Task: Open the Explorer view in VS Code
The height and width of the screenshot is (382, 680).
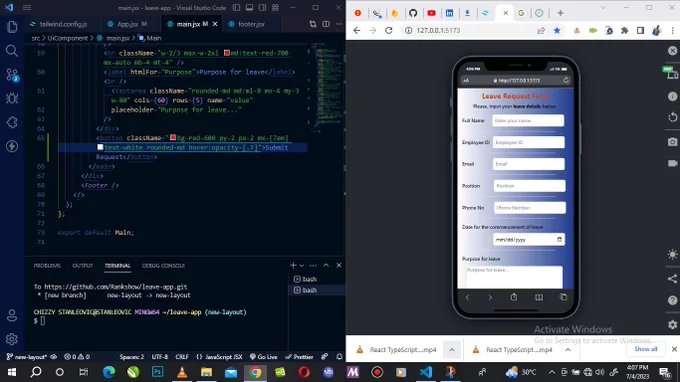Action: [x=12, y=27]
